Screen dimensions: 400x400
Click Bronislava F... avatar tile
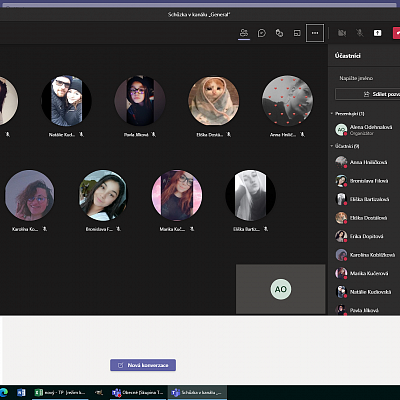103,195
